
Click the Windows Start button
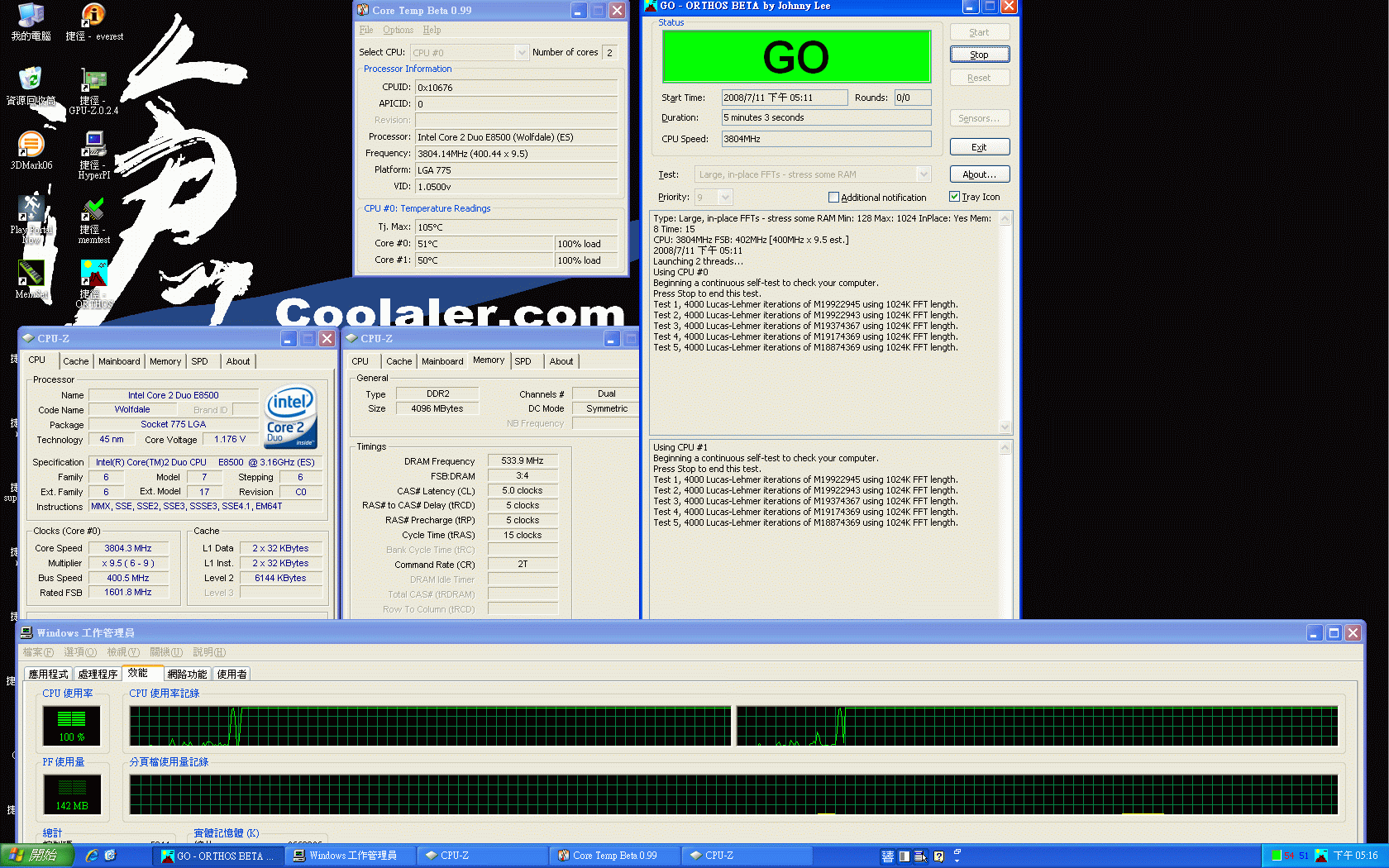(x=36, y=856)
